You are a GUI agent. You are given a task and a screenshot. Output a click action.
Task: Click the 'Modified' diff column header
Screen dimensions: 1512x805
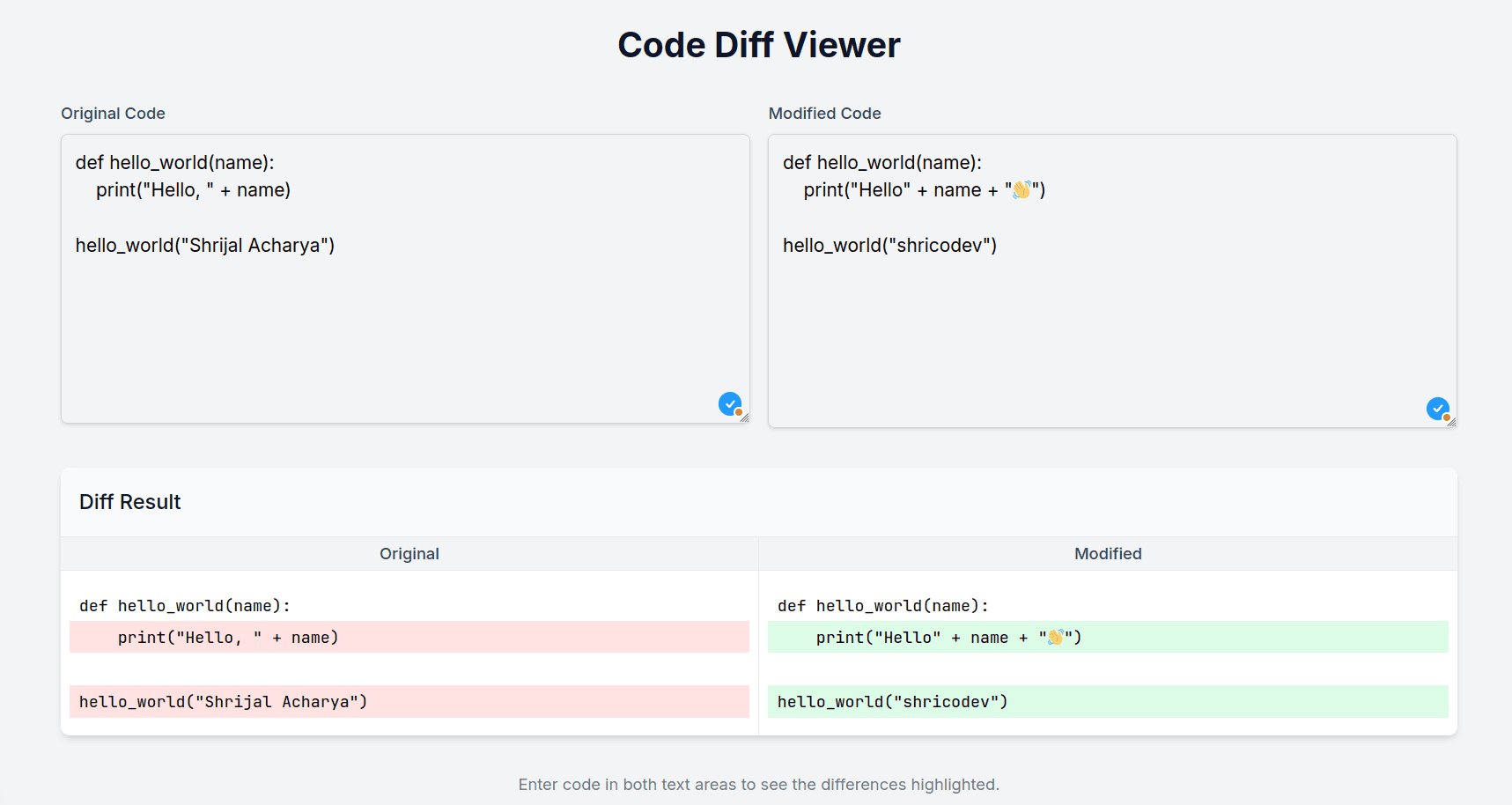click(1108, 554)
